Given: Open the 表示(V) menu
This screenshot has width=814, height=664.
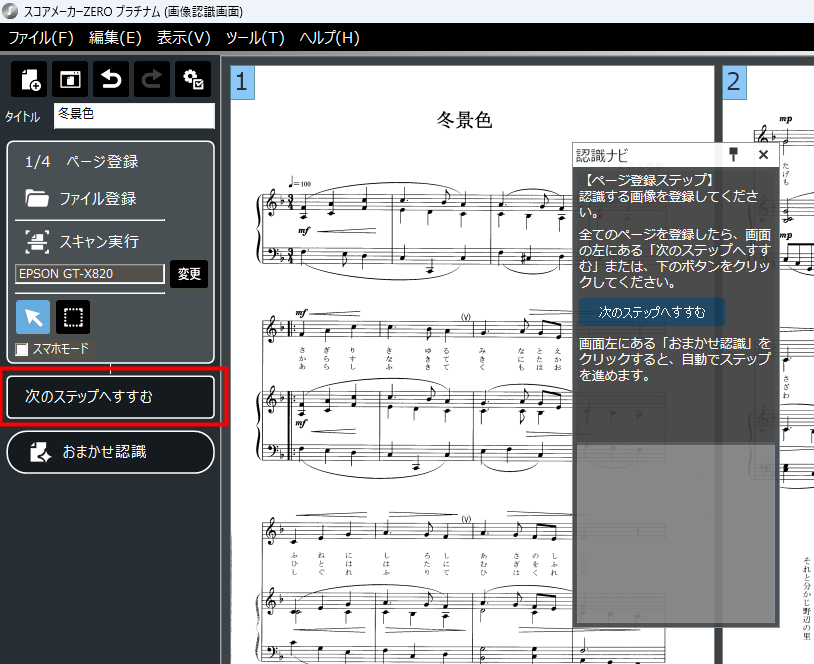Looking at the screenshot, I should point(184,38).
